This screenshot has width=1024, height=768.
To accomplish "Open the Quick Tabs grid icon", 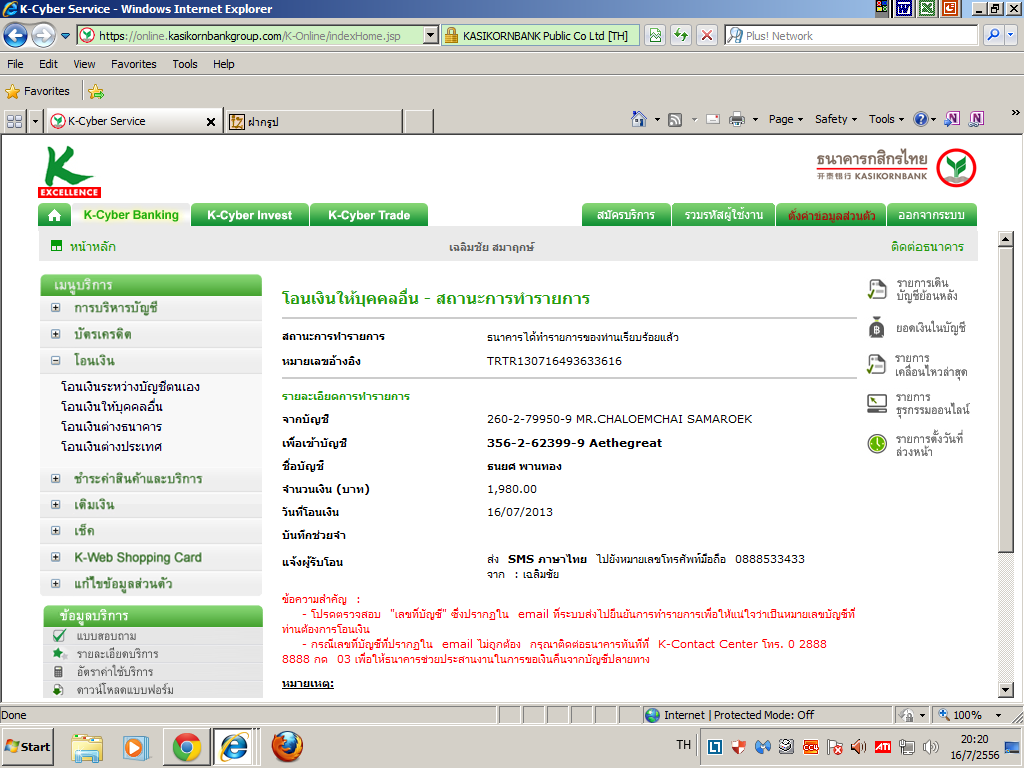I will point(14,121).
